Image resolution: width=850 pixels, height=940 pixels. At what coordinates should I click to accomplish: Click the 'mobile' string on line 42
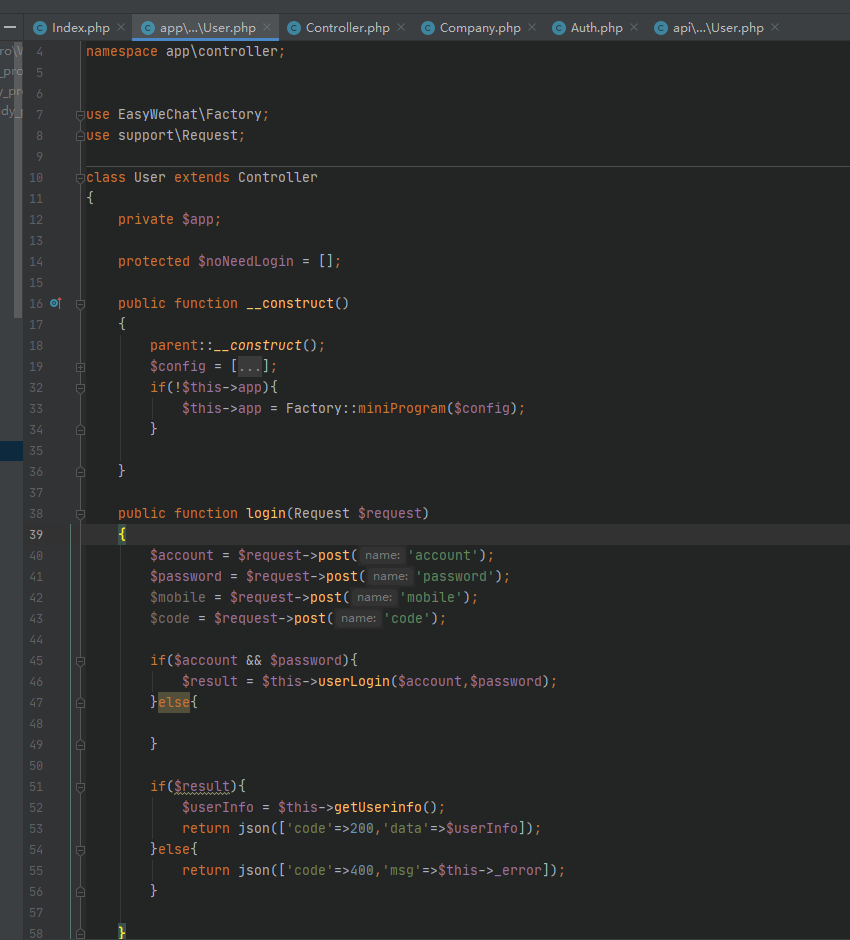click(x=431, y=597)
